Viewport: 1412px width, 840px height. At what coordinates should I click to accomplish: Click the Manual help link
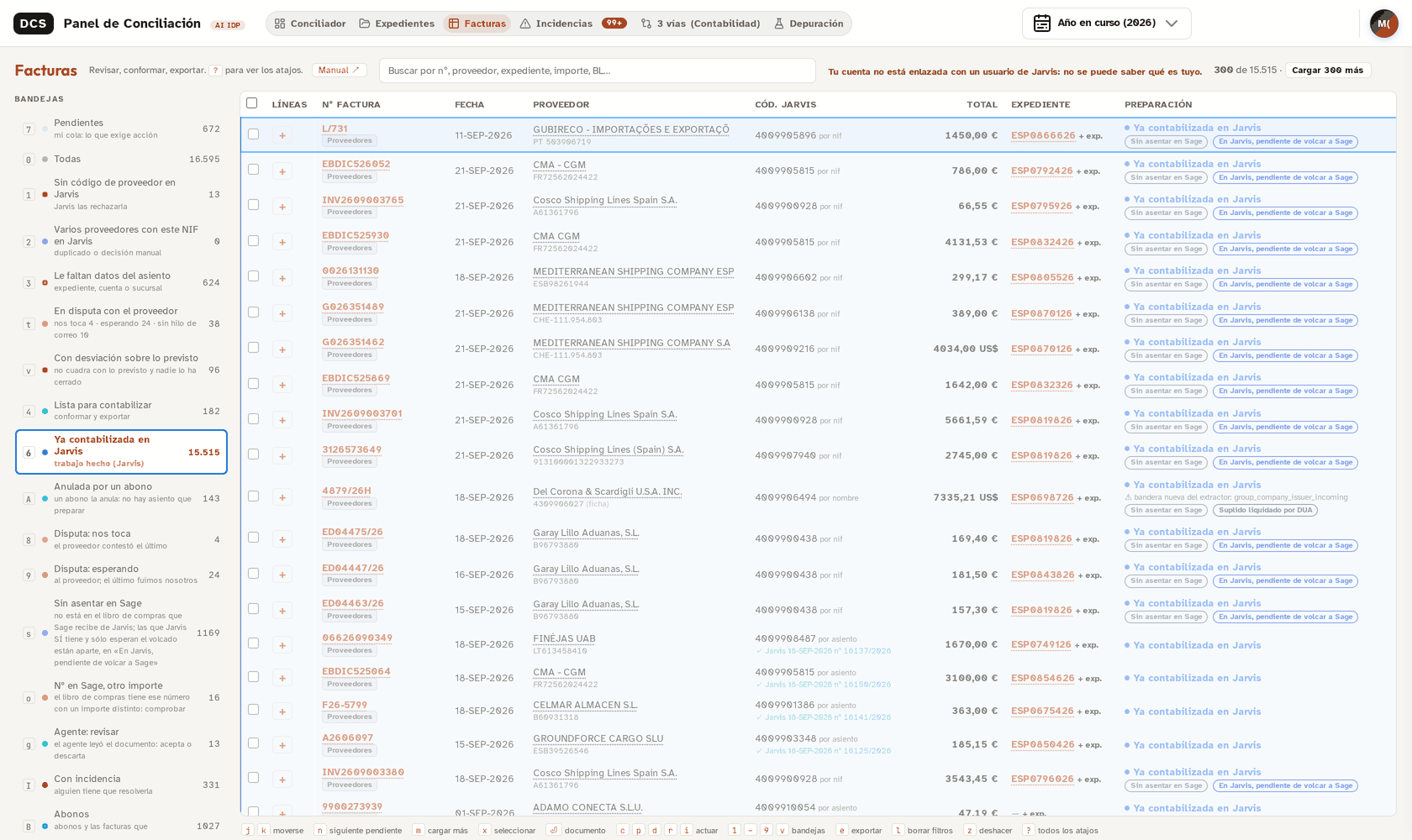click(x=339, y=71)
